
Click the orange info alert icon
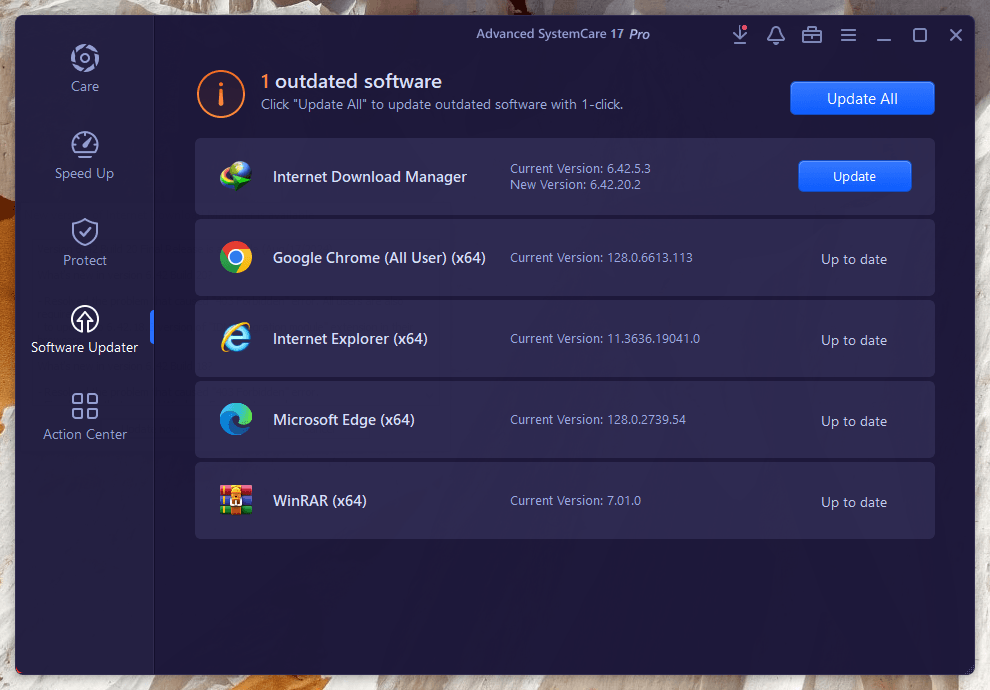point(221,92)
